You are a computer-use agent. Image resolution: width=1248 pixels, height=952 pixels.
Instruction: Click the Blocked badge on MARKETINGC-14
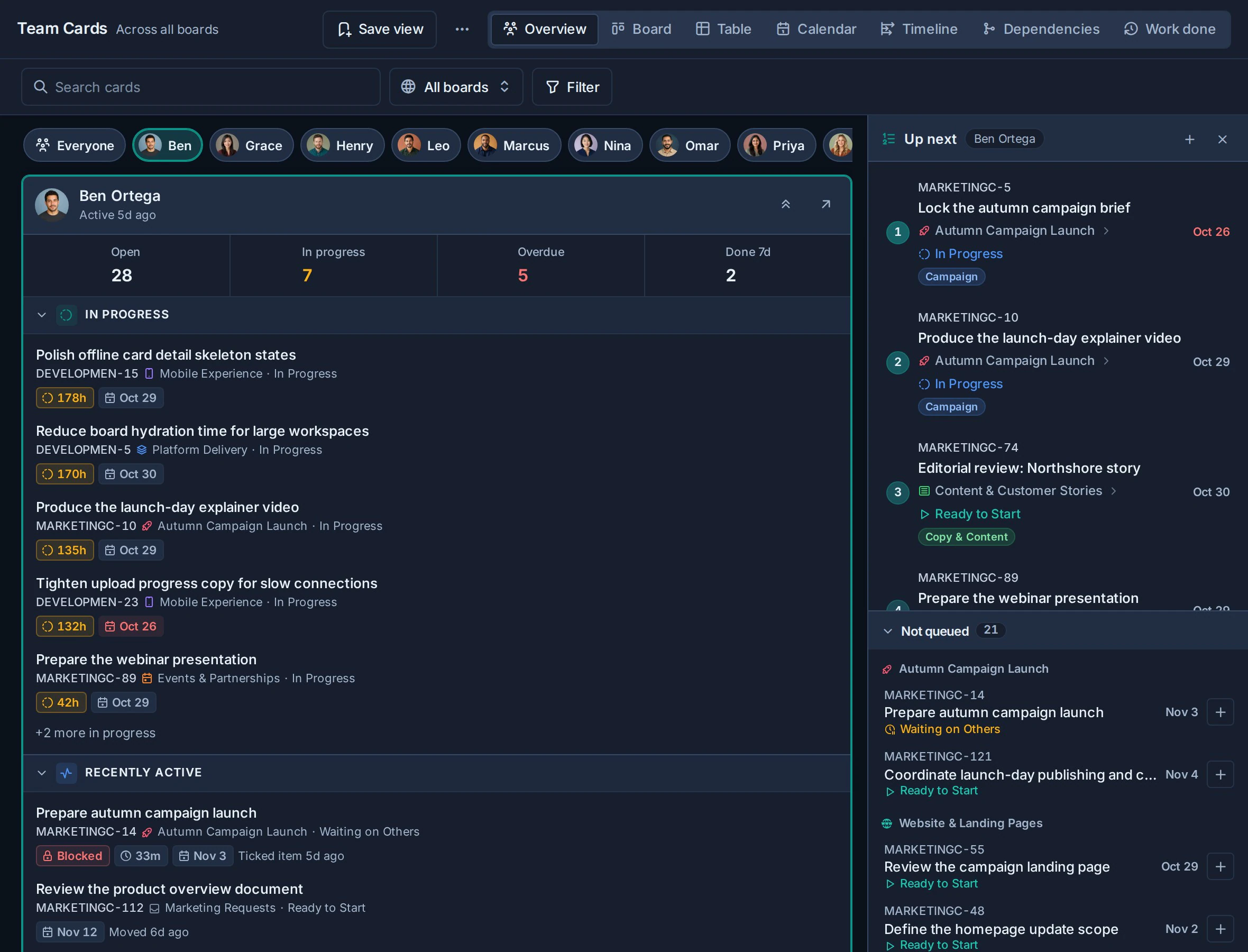click(73, 856)
